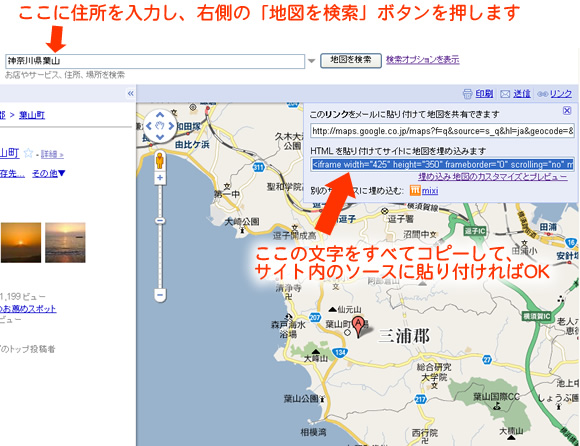Open the first sunset photo thumbnail
Image resolution: width=580 pixels, height=446 pixels.
coord(21,243)
